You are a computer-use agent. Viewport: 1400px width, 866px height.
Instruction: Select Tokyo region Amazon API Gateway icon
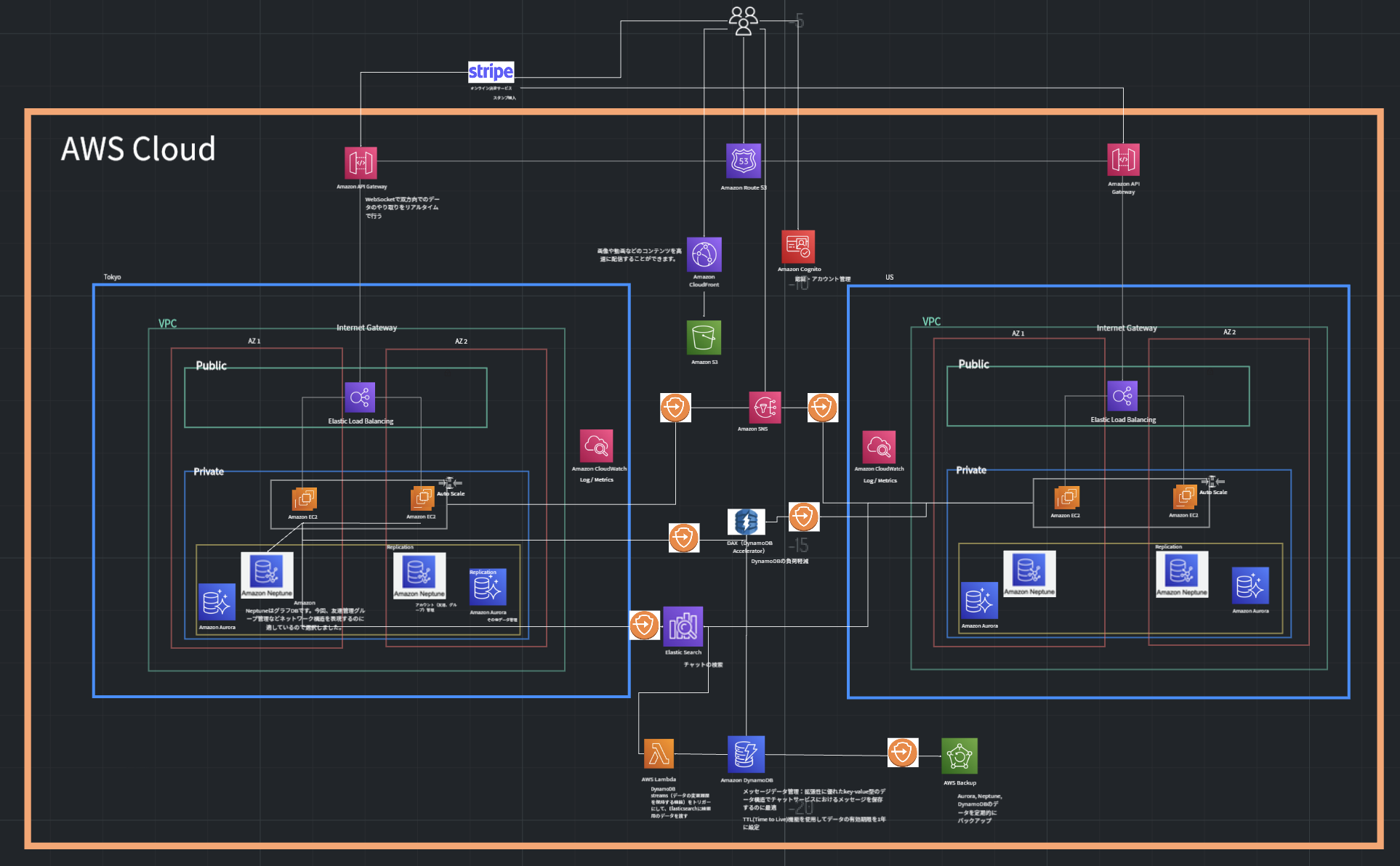[x=361, y=163]
